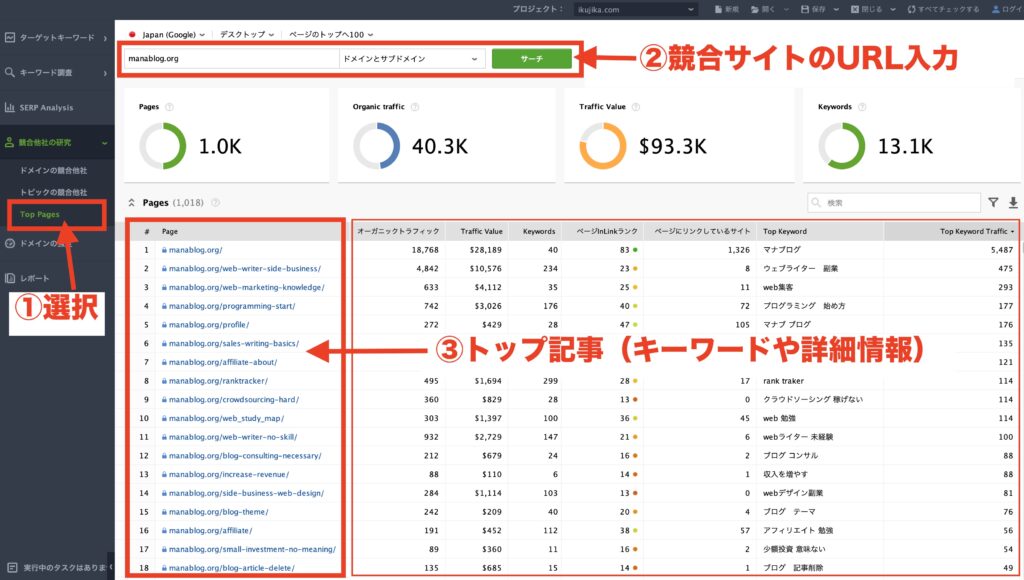Open the ドメインとサブドメイン scope dropdown
This screenshot has height=580, width=1024.
pyautogui.click(x=411, y=59)
